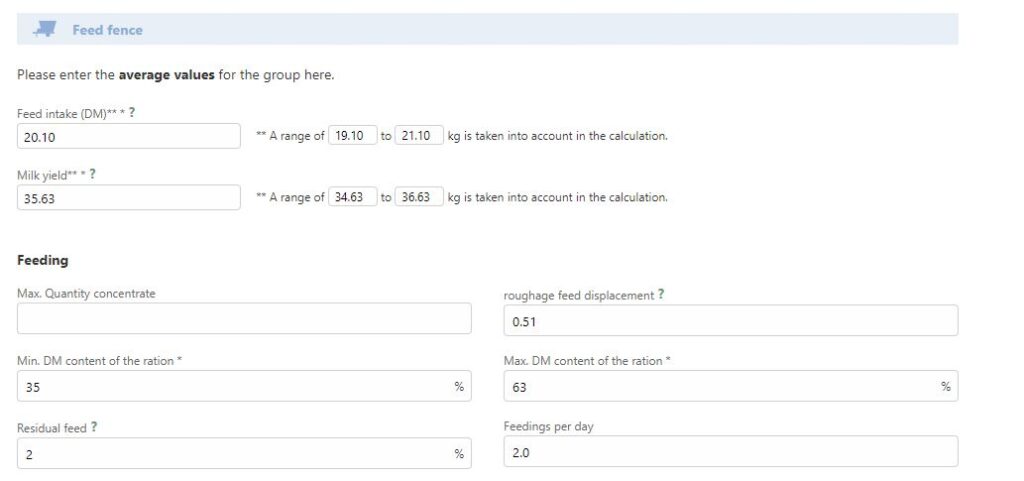1024x481 pixels.
Task: Edit the roughage feed displacement value
Action: click(x=730, y=321)
